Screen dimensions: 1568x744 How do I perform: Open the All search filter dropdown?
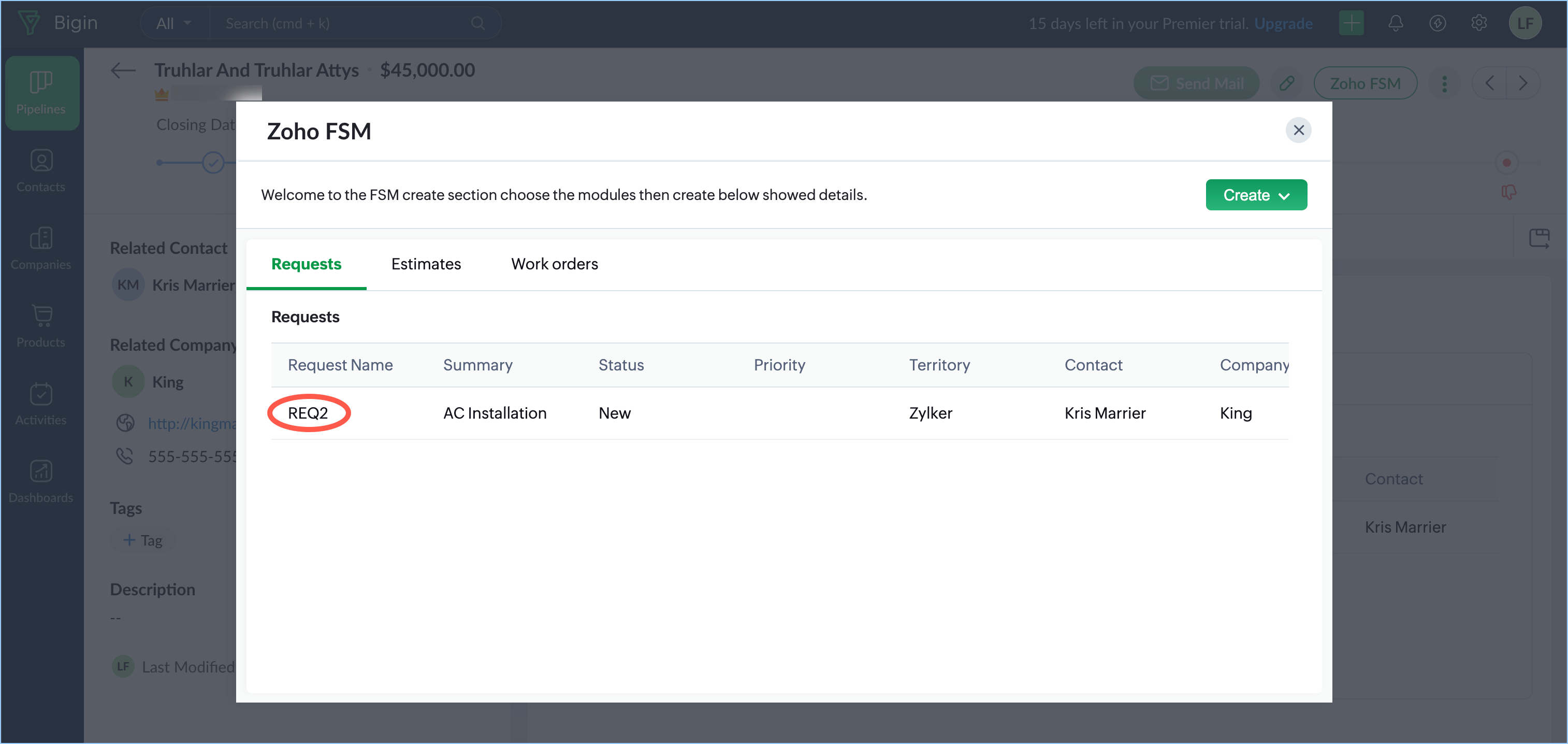(x=173, y=23)
